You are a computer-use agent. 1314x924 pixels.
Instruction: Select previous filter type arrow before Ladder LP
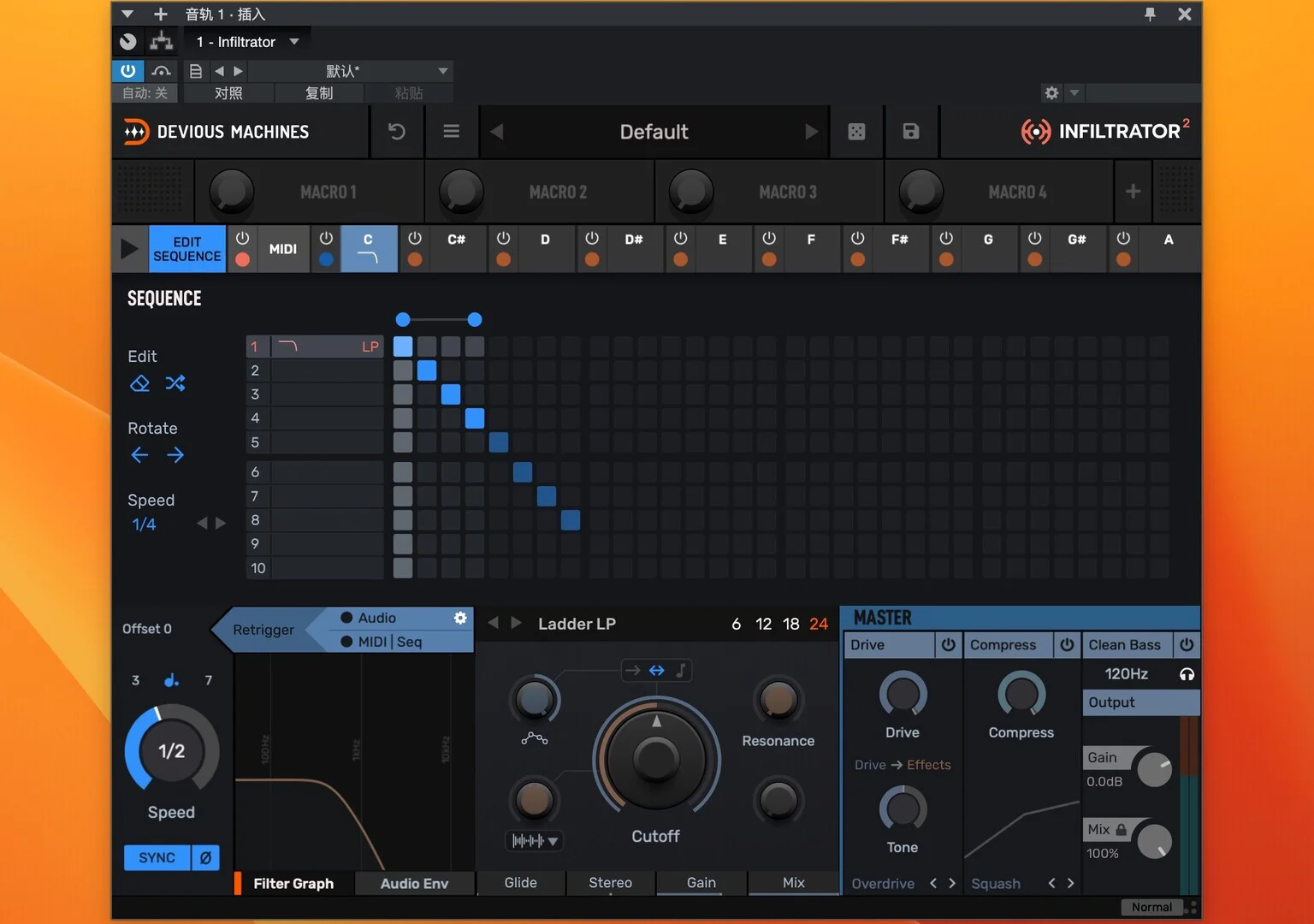[x=493, y=623]
